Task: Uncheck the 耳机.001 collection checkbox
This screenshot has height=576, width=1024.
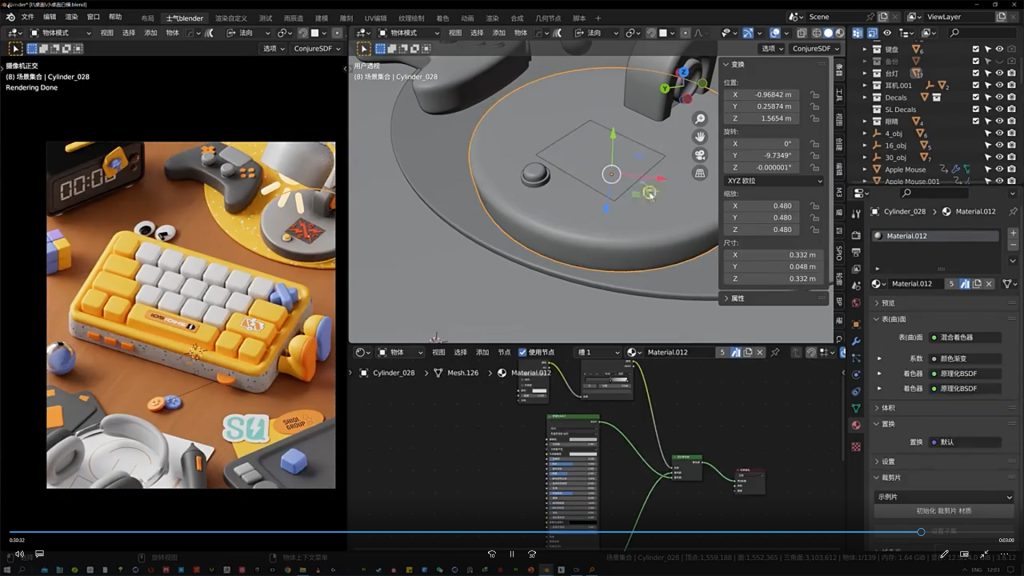Action: 976,85
